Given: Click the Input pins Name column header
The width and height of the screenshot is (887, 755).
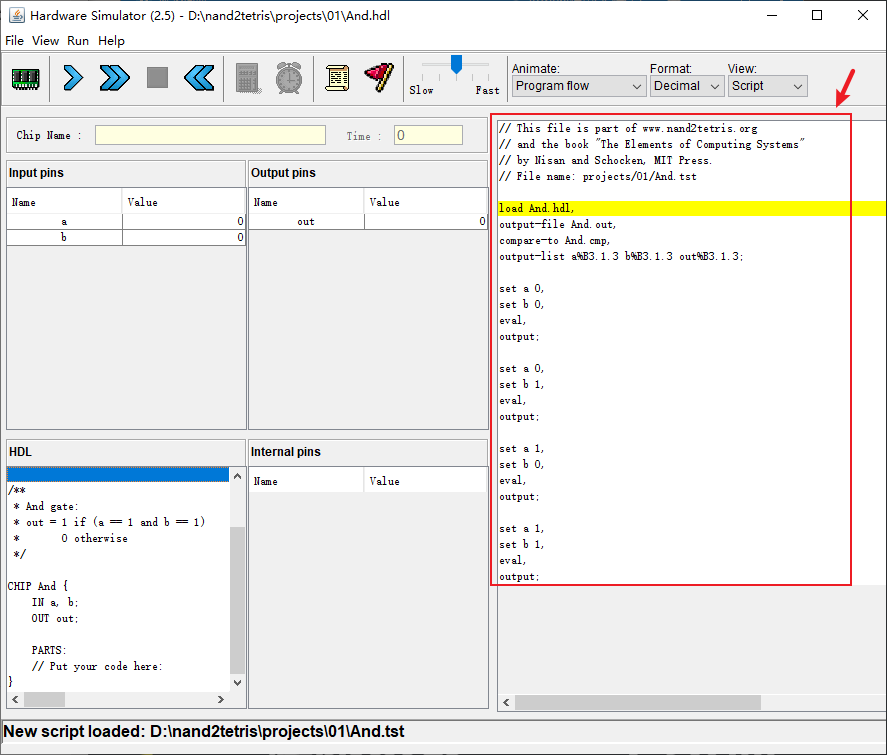Looking at the screenshot, I should (64, 202).
